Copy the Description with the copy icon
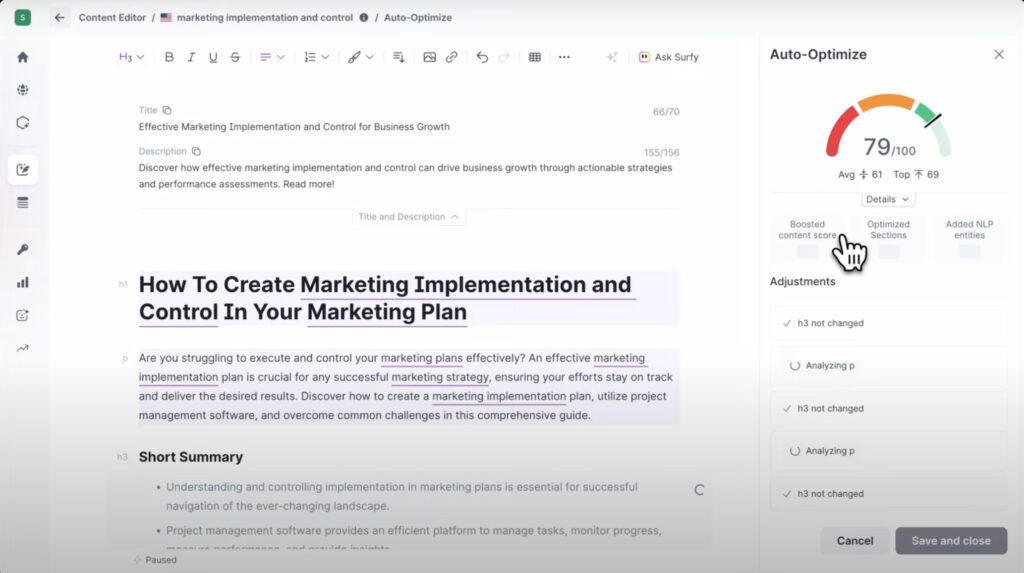The height and width of the screenshot is (573, 1024). (x=196, y=152)
